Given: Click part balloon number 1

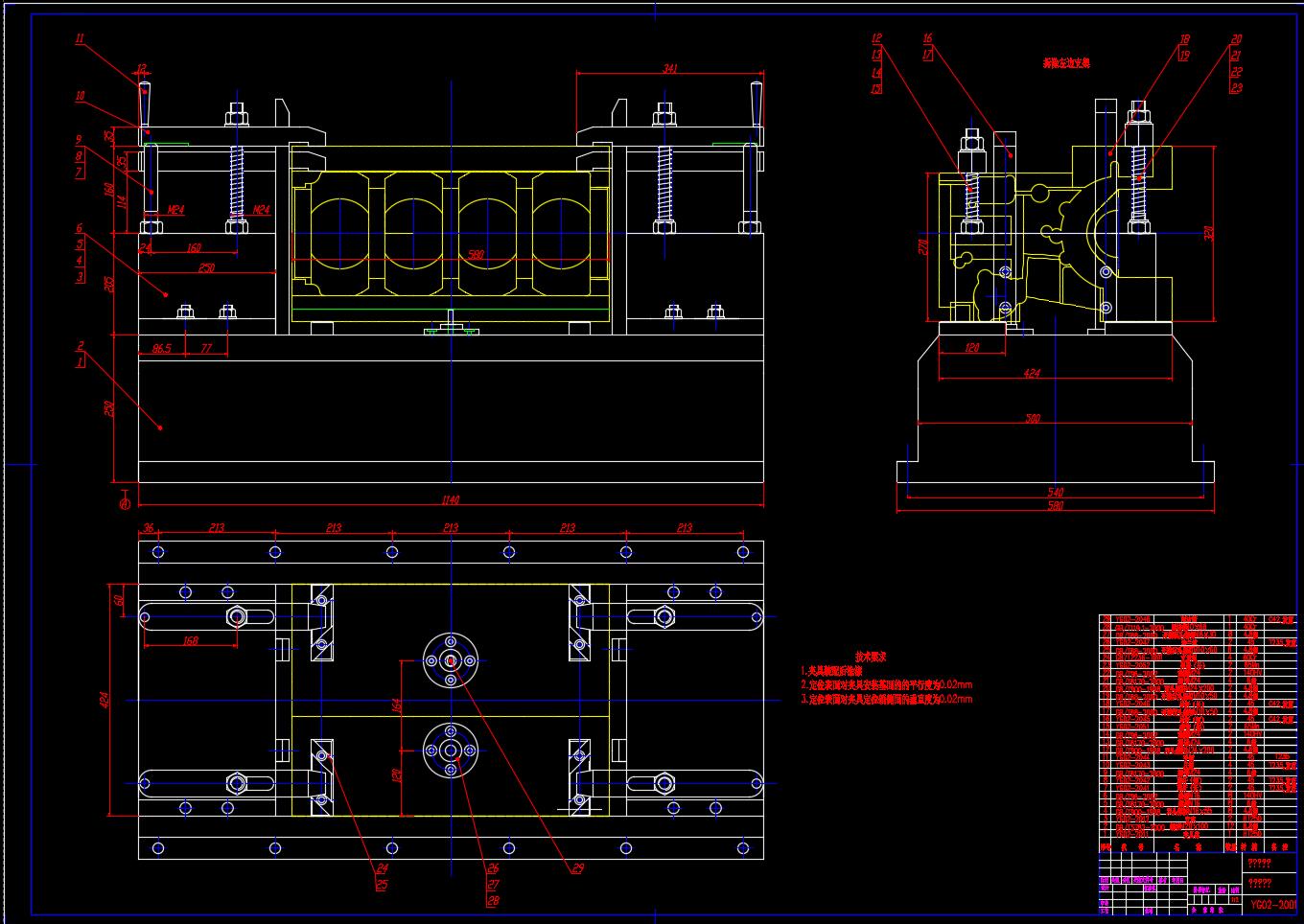Looking at the screenshot, I should pyautogui.click(x=80, y=362).
